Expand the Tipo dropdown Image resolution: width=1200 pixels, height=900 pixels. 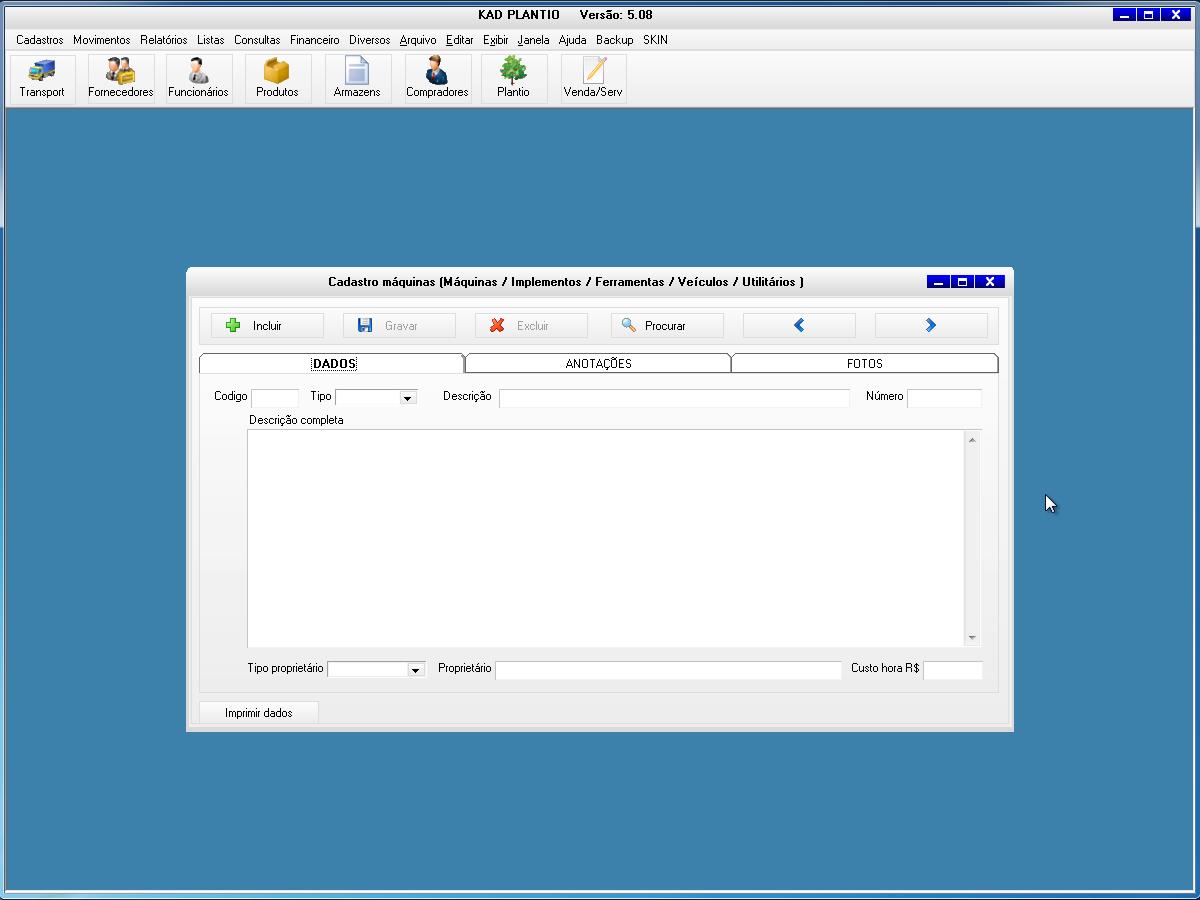point(407,398)
